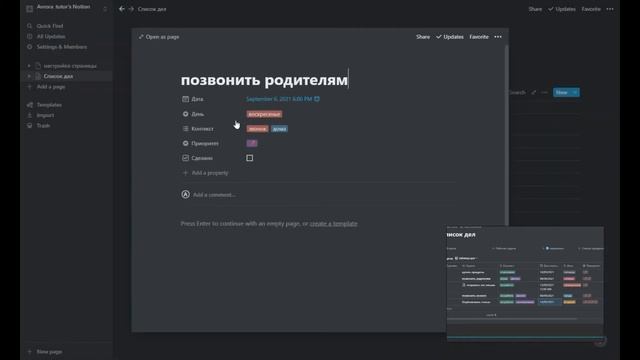640x360 pixels.
Task: Expand the настройки страницы page tree
Action: (29, 66)
